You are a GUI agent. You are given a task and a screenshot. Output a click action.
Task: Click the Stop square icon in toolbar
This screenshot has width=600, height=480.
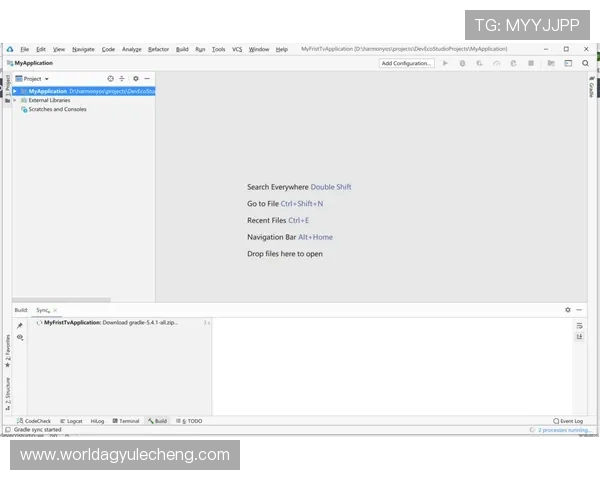point(530,63)
